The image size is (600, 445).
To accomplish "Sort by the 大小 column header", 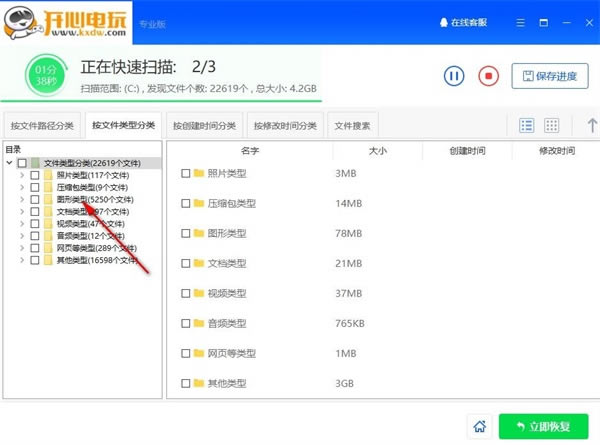I will (x=378, y=151).
